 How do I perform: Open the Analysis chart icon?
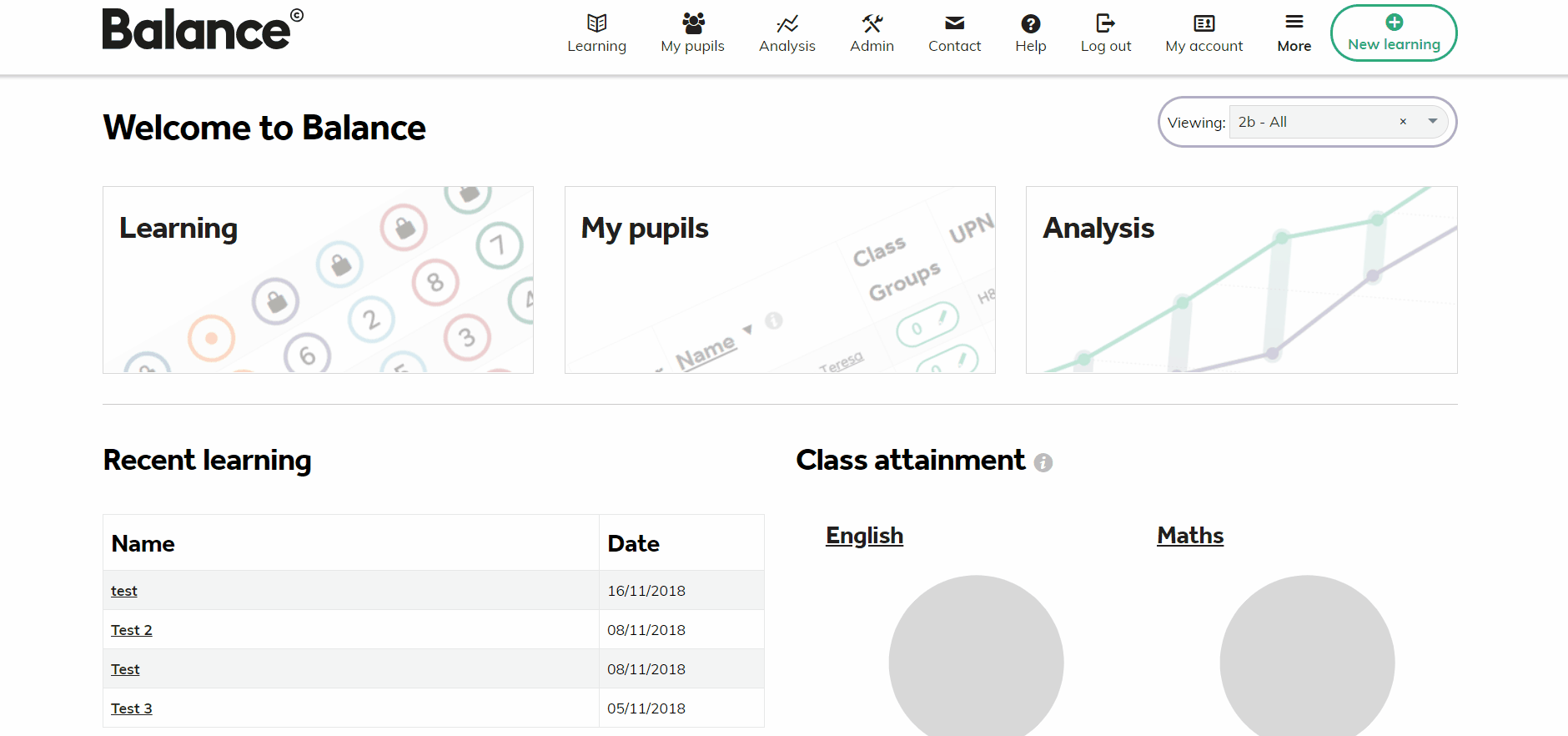pyautogui.click(x=787, y=23)
